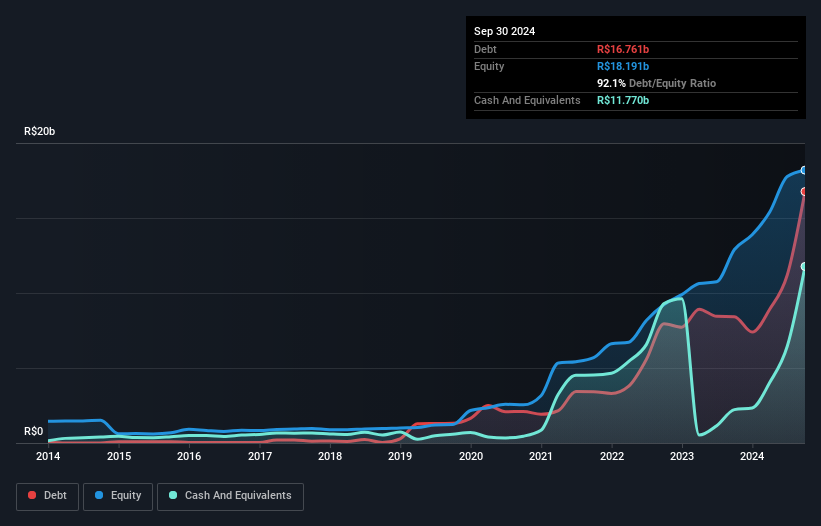Viewport: 821px width, 526px height.
Task: Click the 2014 x-axis label
Action: coord(48,456)
